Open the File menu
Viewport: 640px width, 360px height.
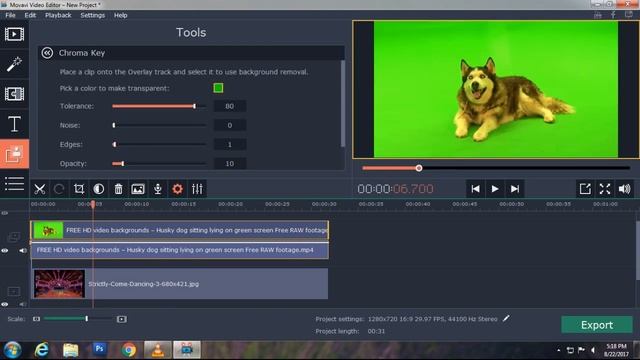10,15
